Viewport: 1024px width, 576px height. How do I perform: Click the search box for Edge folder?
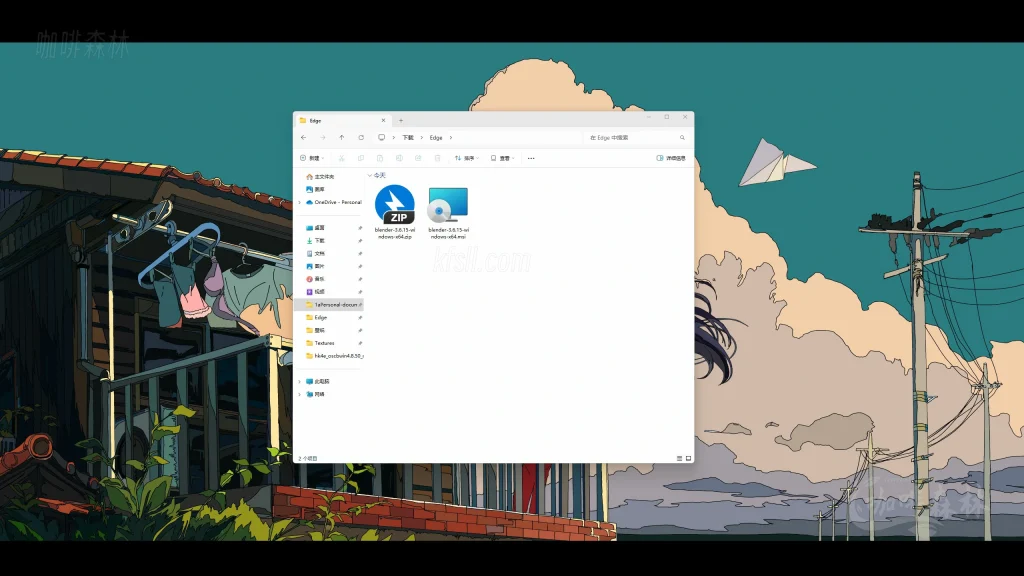[x=636, y=138]
